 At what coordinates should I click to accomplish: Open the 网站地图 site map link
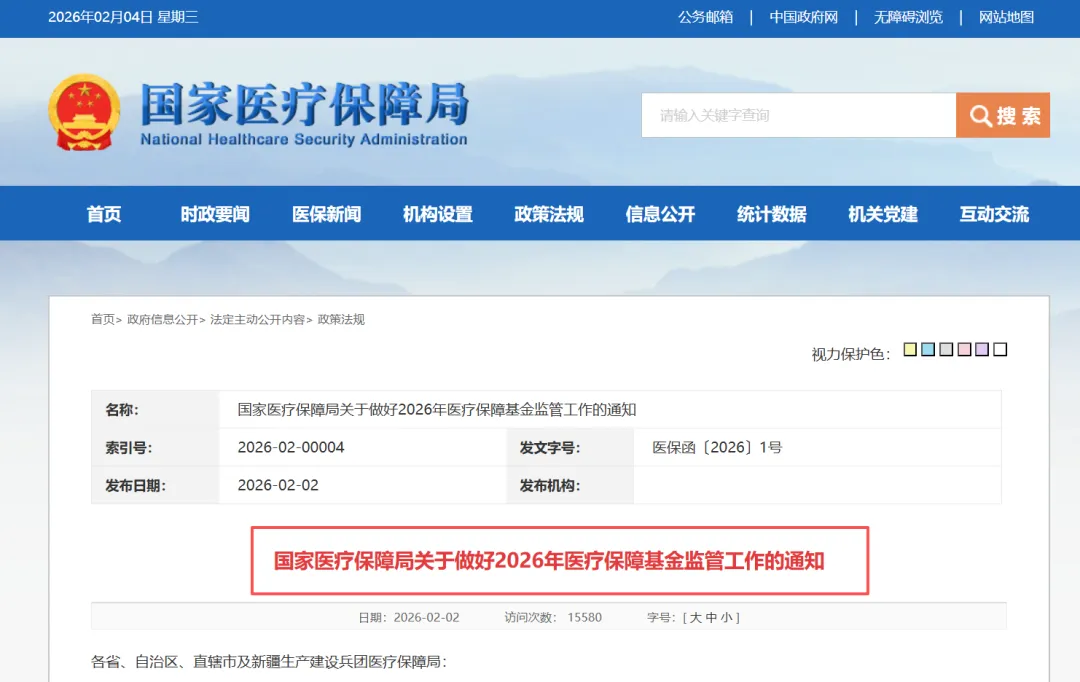[1005, 17]
